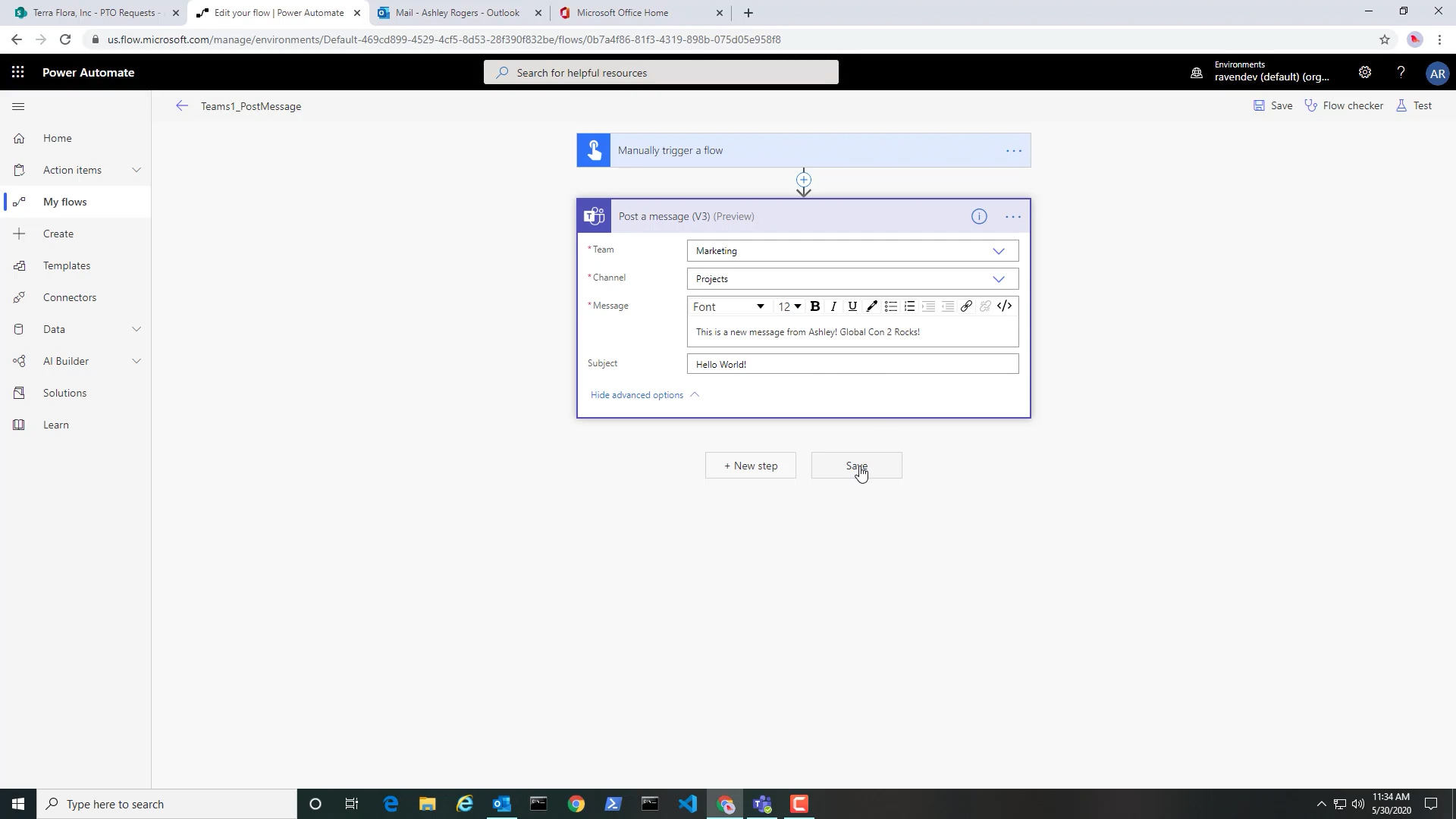Image resolution: width=1456 pixels, height=819 pixels.
Task: Open Templates in sidebar
Action: pyautogui.click(x=76, y=265)
